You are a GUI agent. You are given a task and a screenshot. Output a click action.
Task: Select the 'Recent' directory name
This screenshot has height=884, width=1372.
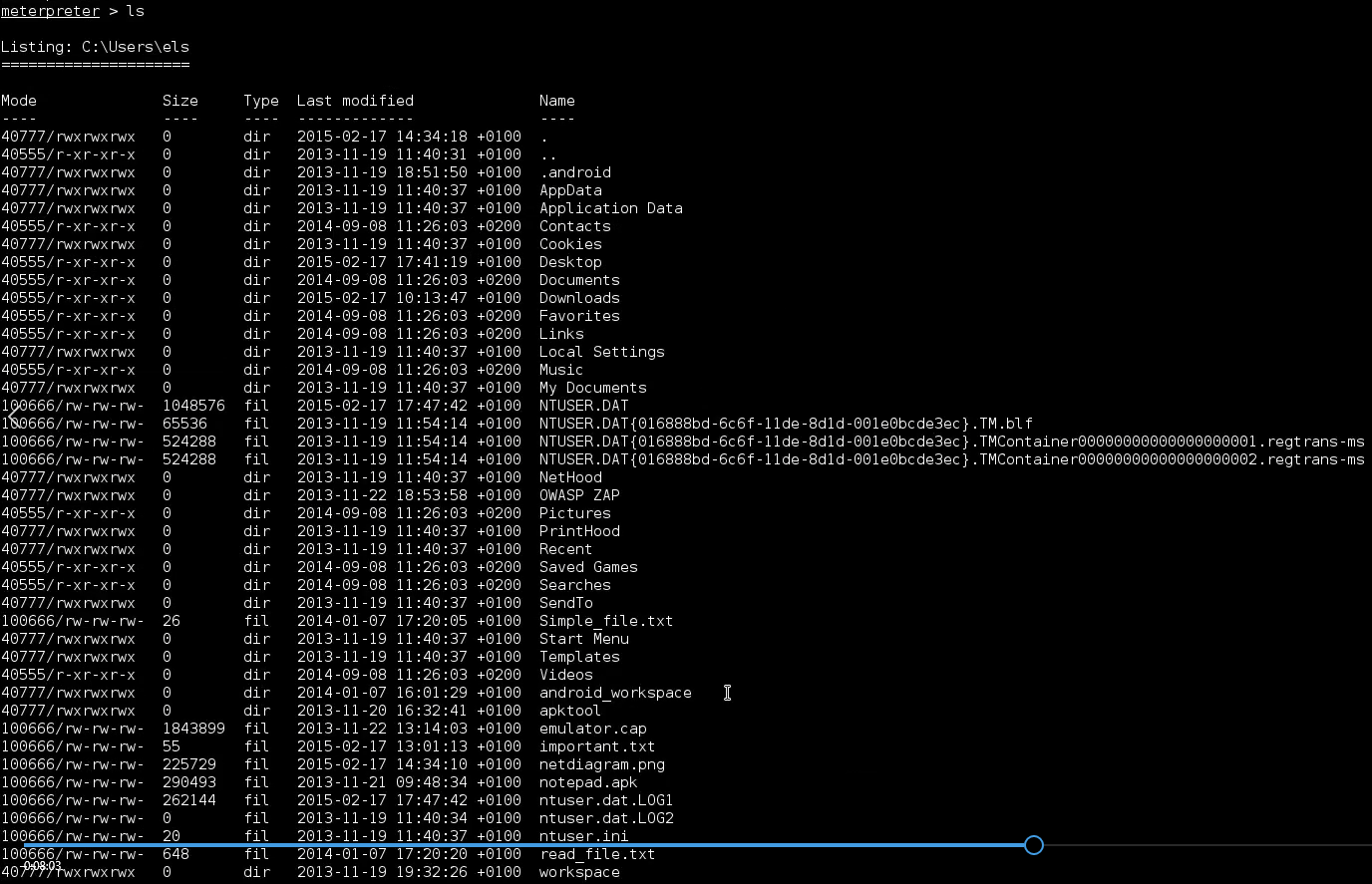point(566,549)
